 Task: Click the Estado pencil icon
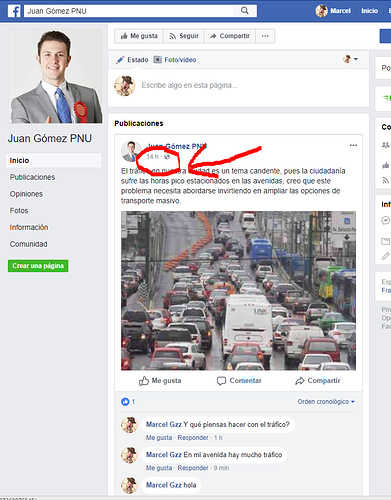pos(120,60)
